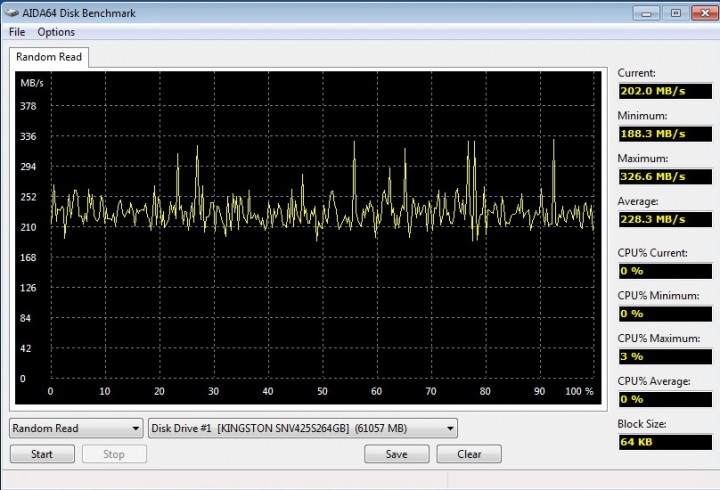Click the 100 % label on the graph axis

point(579,391)
